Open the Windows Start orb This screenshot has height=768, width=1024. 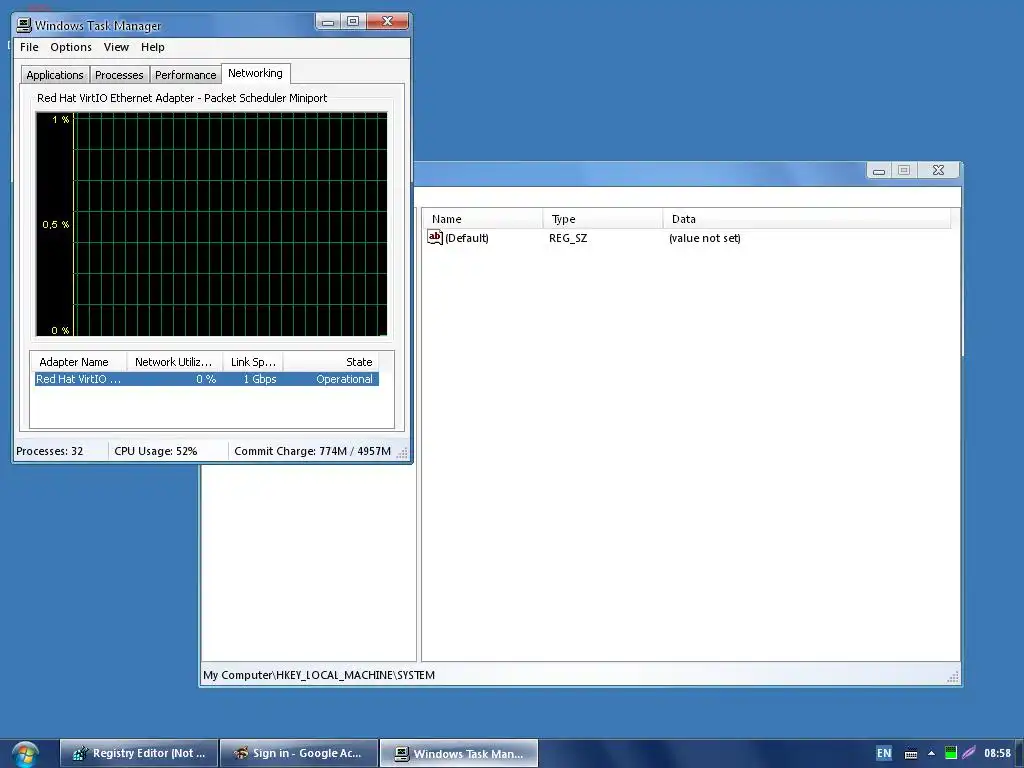[x=25, y=754]
